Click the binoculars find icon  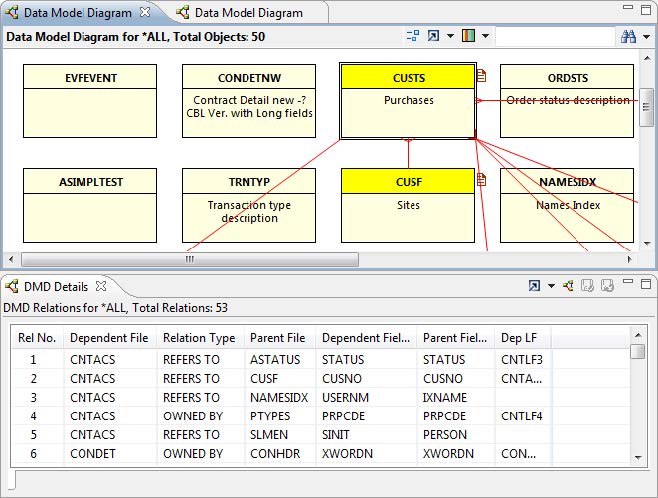pos(628,37)
